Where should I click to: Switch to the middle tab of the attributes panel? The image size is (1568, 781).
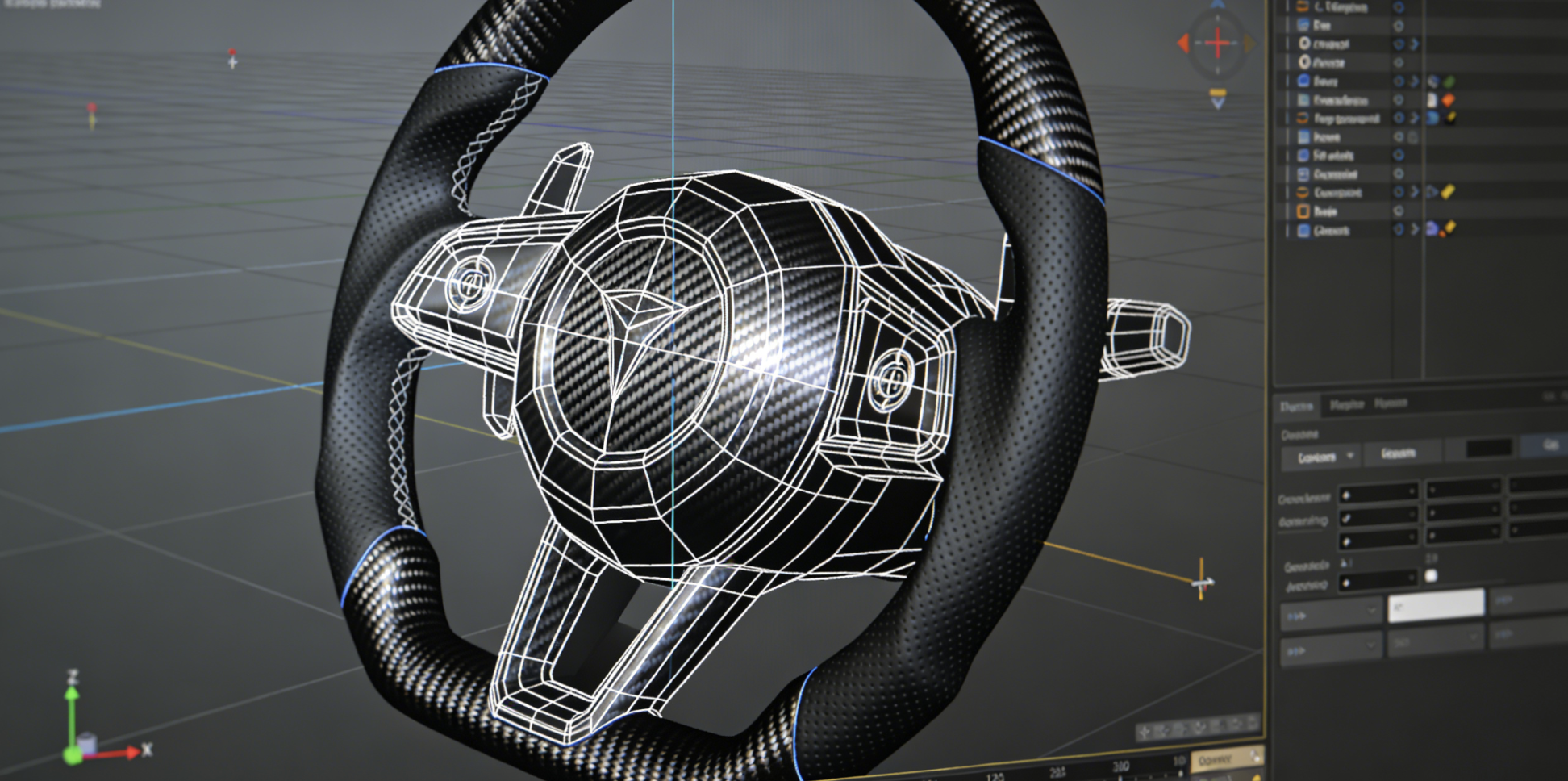click(1346, 404)
